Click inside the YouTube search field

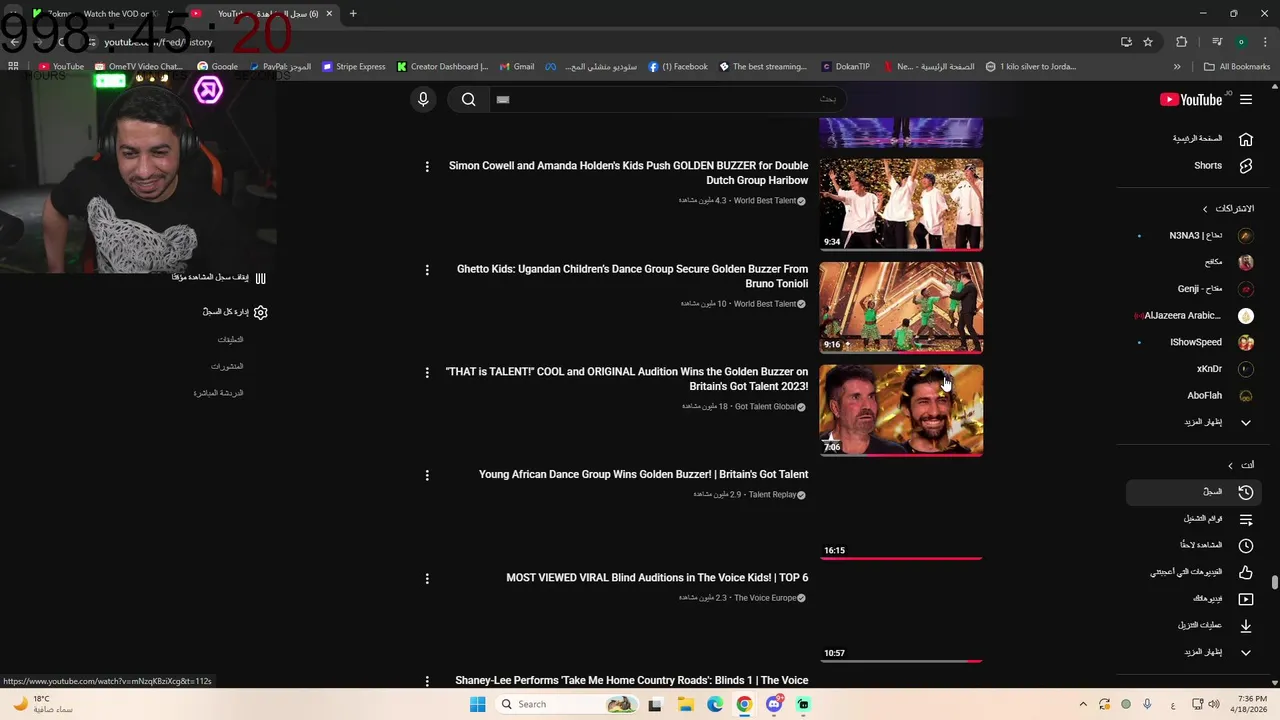[666, 99]
